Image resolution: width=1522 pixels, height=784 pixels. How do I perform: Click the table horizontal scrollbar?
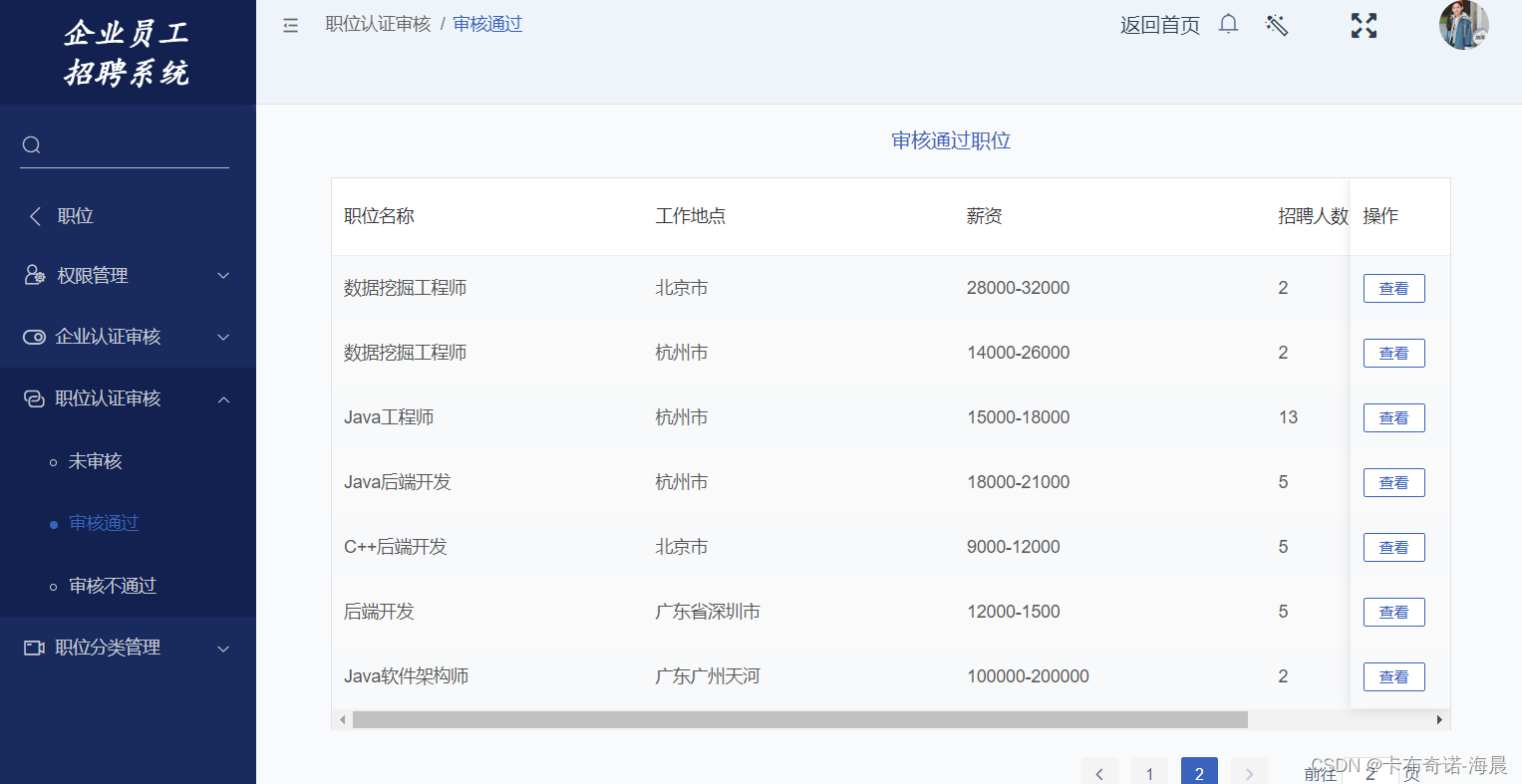point(799,719)
